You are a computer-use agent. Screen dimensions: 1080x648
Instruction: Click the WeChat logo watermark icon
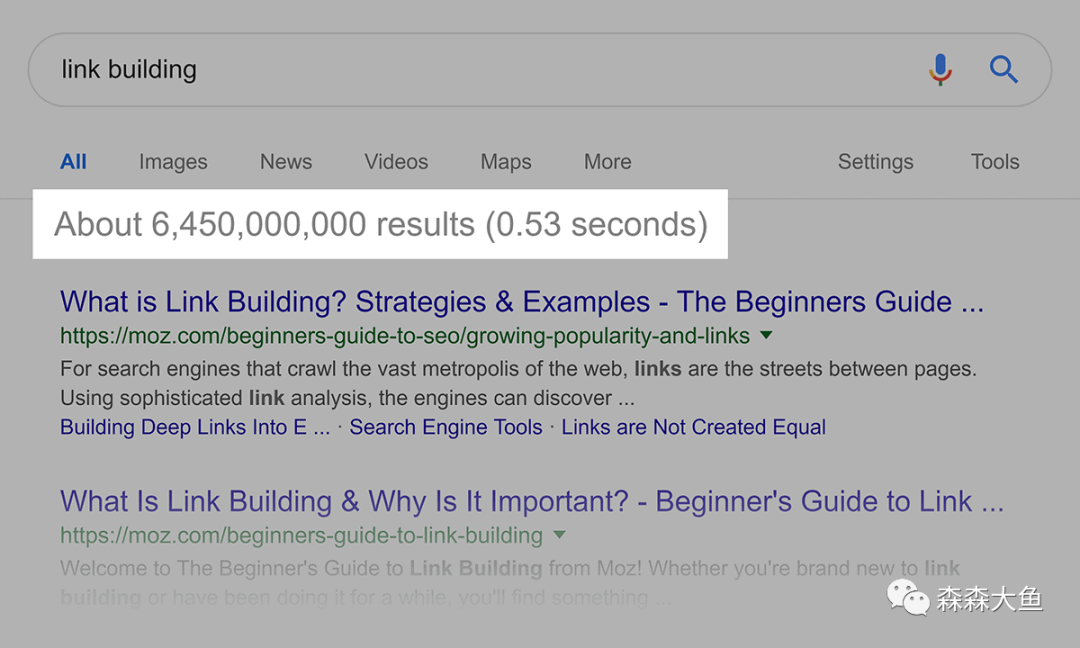click(x=908, y=597)
